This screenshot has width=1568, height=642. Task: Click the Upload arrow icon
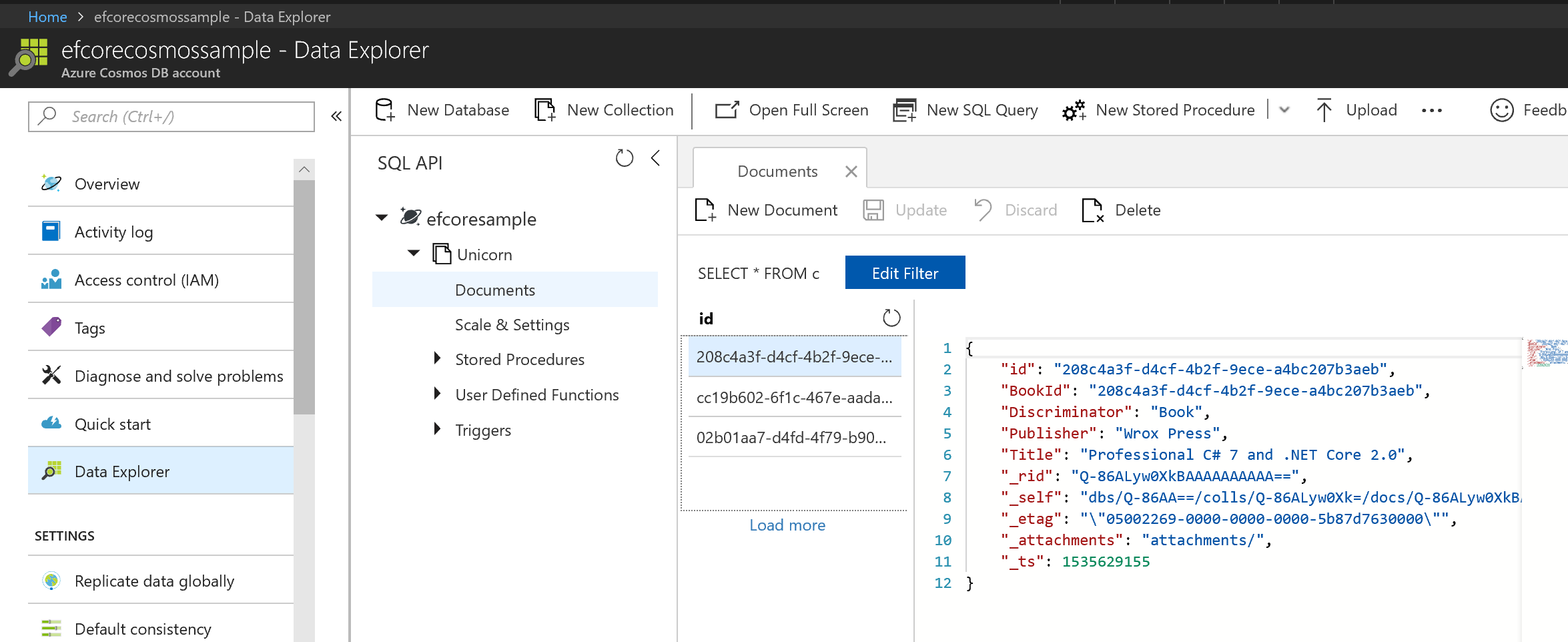[1324, 110]
